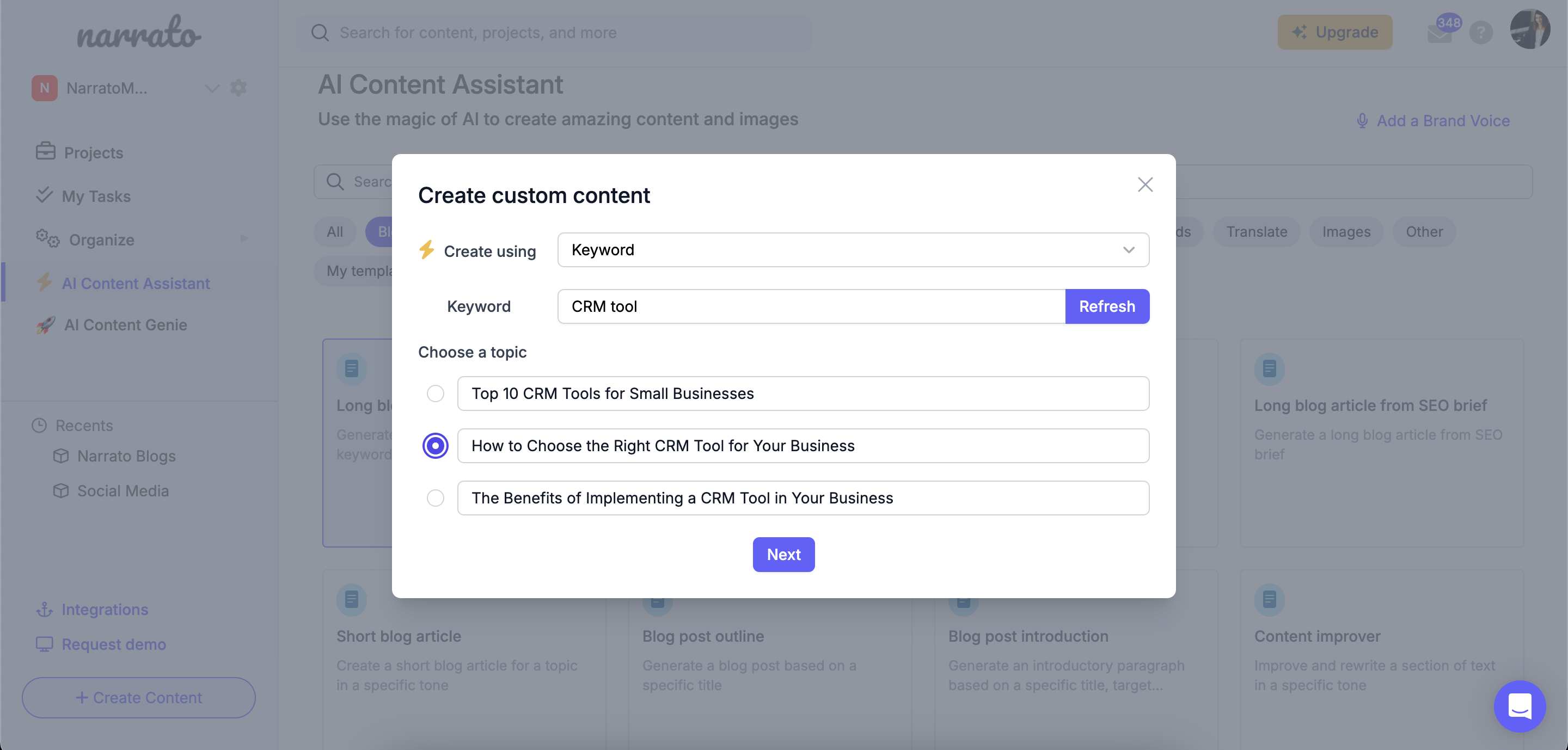This screenshot has width=1568, height=750.
Task: Click the My Tasks checkmark icon
Action: [x=44, y=194]
